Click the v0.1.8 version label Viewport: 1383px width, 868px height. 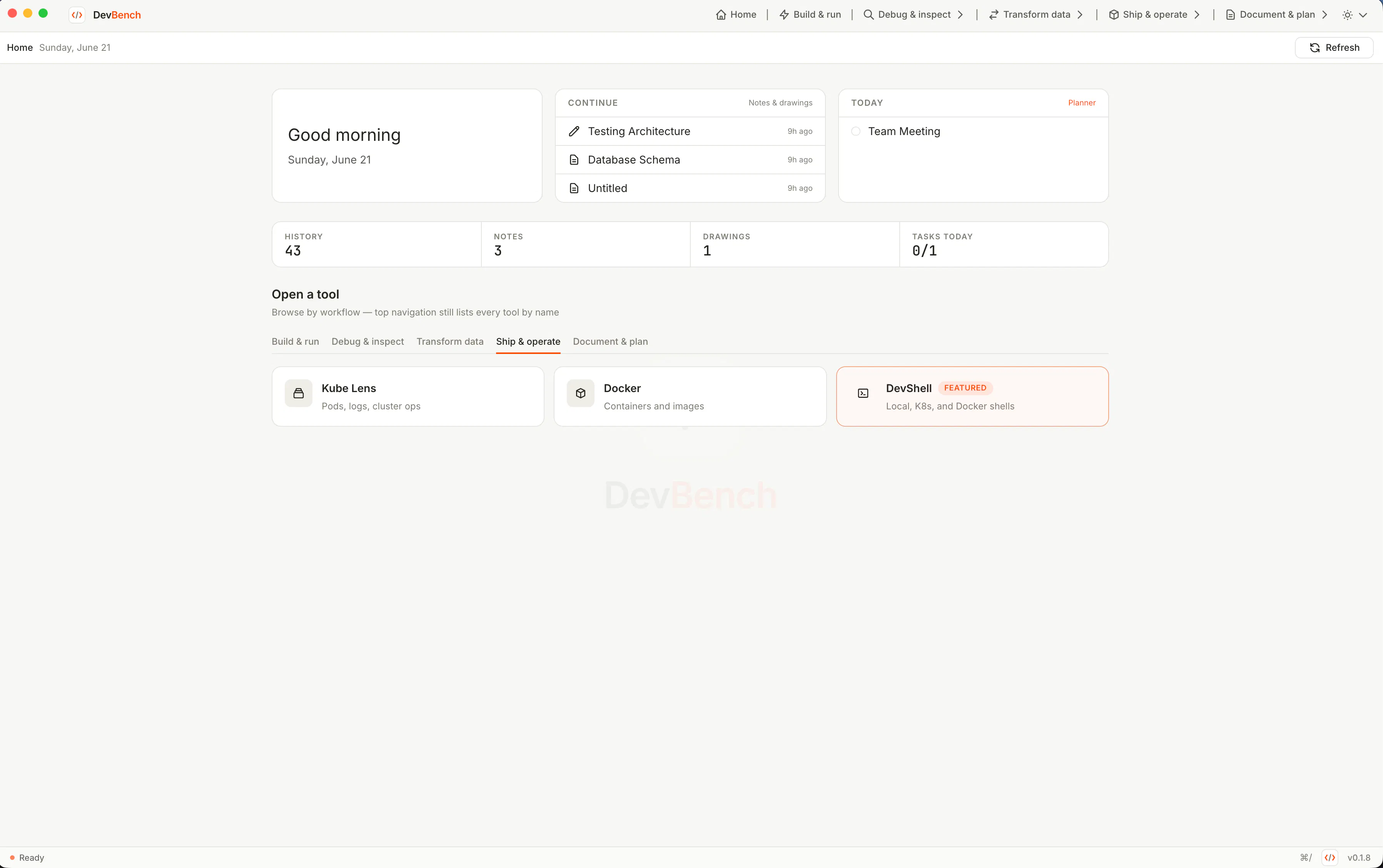[1358, 858]
